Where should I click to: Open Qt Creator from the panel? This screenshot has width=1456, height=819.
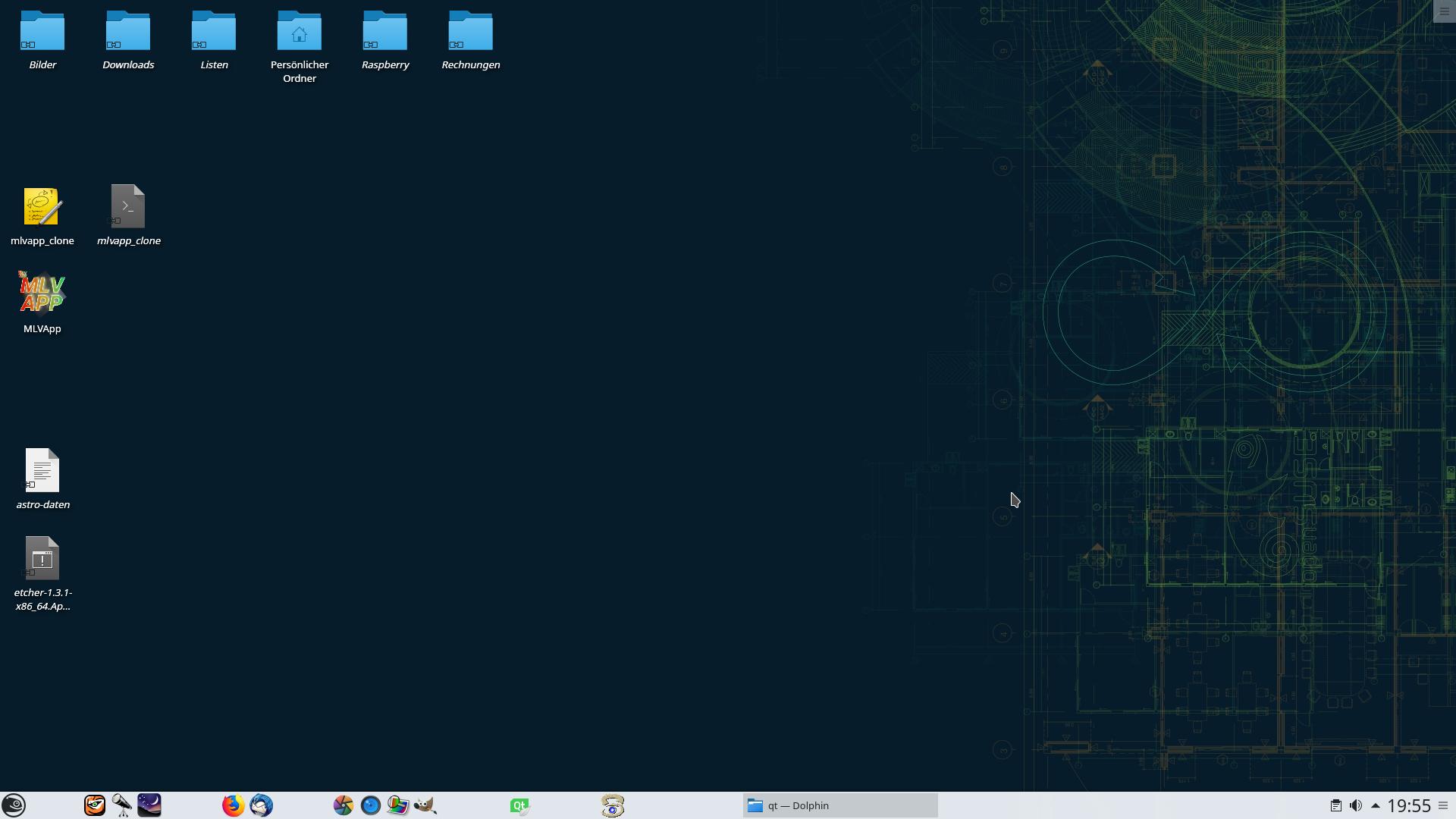(x=519, y=805)
